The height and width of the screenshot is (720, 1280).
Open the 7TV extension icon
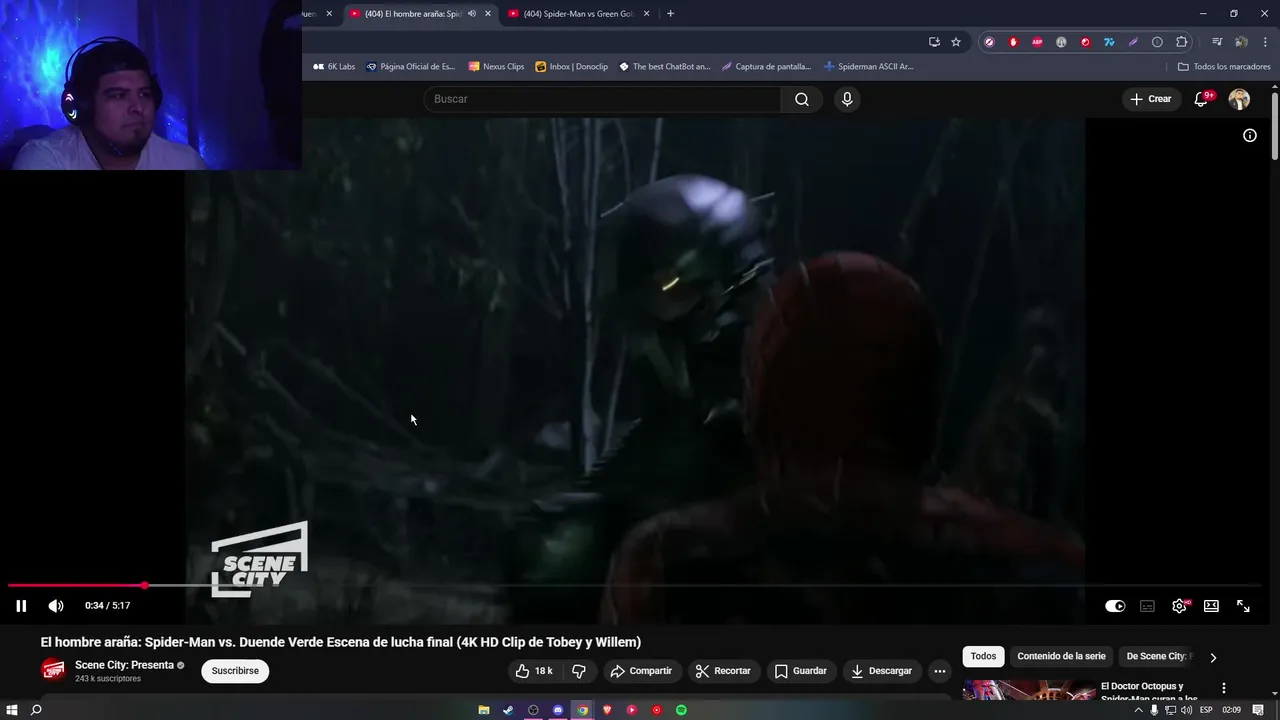(1109, 42)
